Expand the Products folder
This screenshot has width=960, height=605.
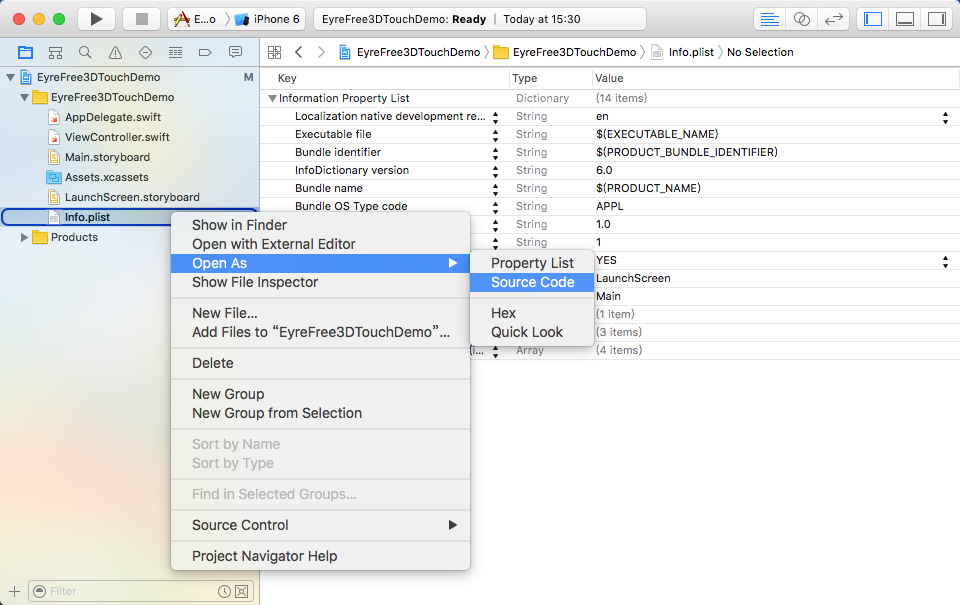tap(24, 237)
